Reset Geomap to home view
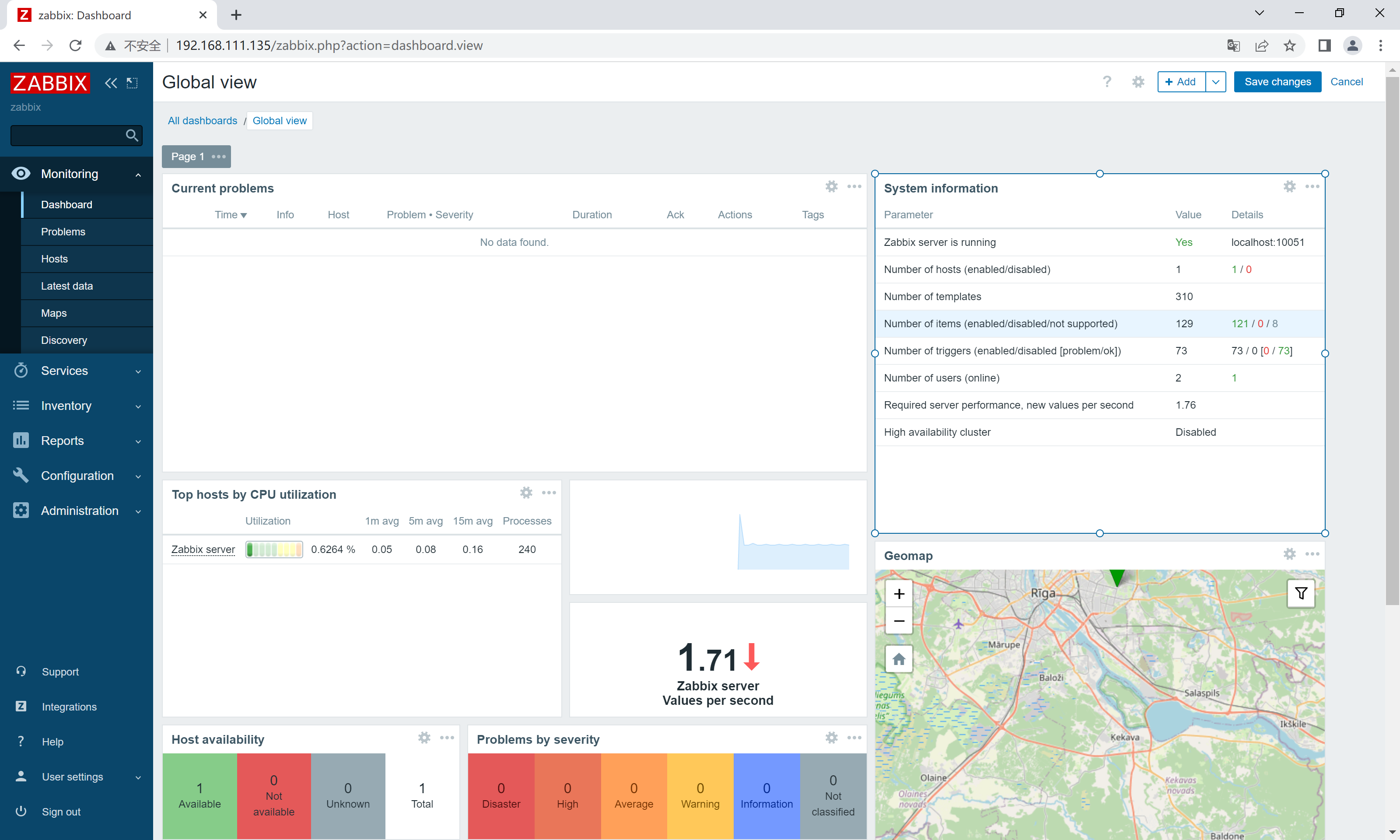This screenshot has width=1400, height=840. pos(899,659)
